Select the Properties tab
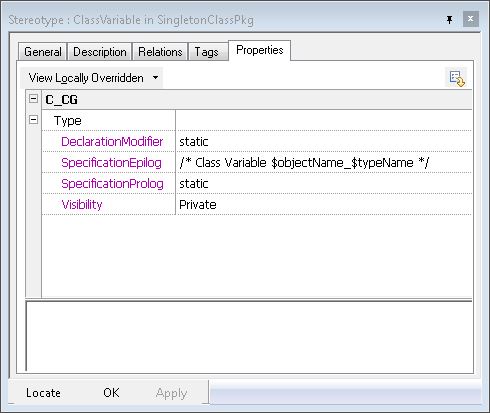490x413 pixels. pos(260,50)
